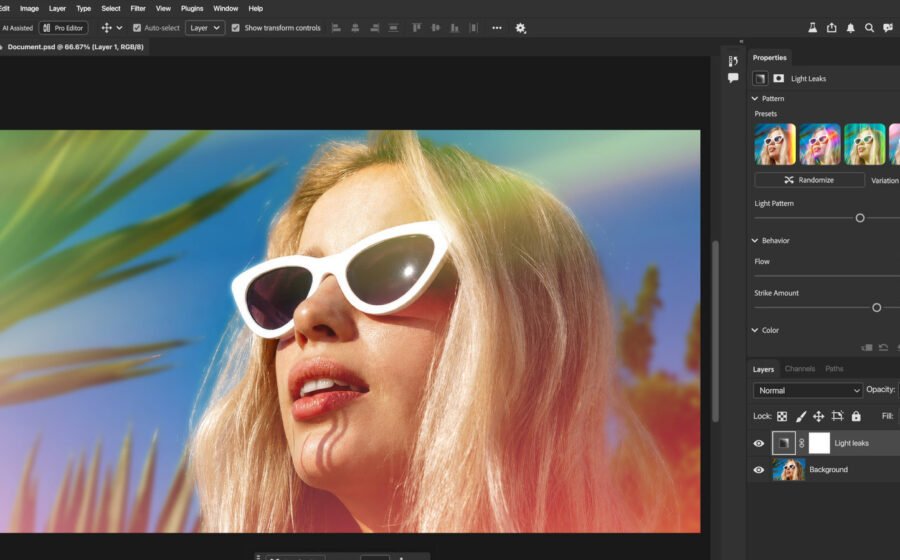Toggle lock position icon
900x560 pixels.
point(819,416)
